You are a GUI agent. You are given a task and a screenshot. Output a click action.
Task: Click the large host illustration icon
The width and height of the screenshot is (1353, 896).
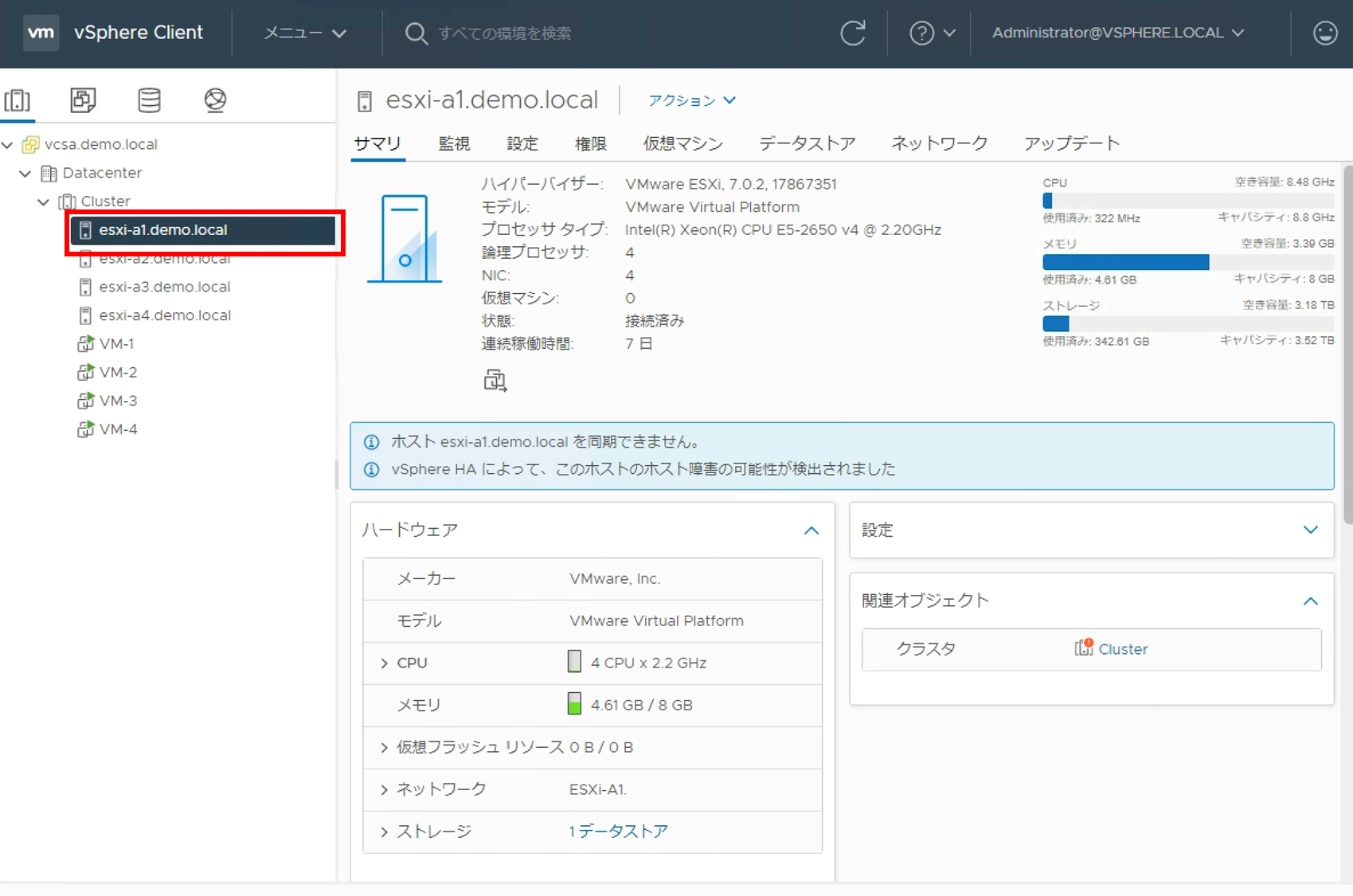click(x=405, y=238)
